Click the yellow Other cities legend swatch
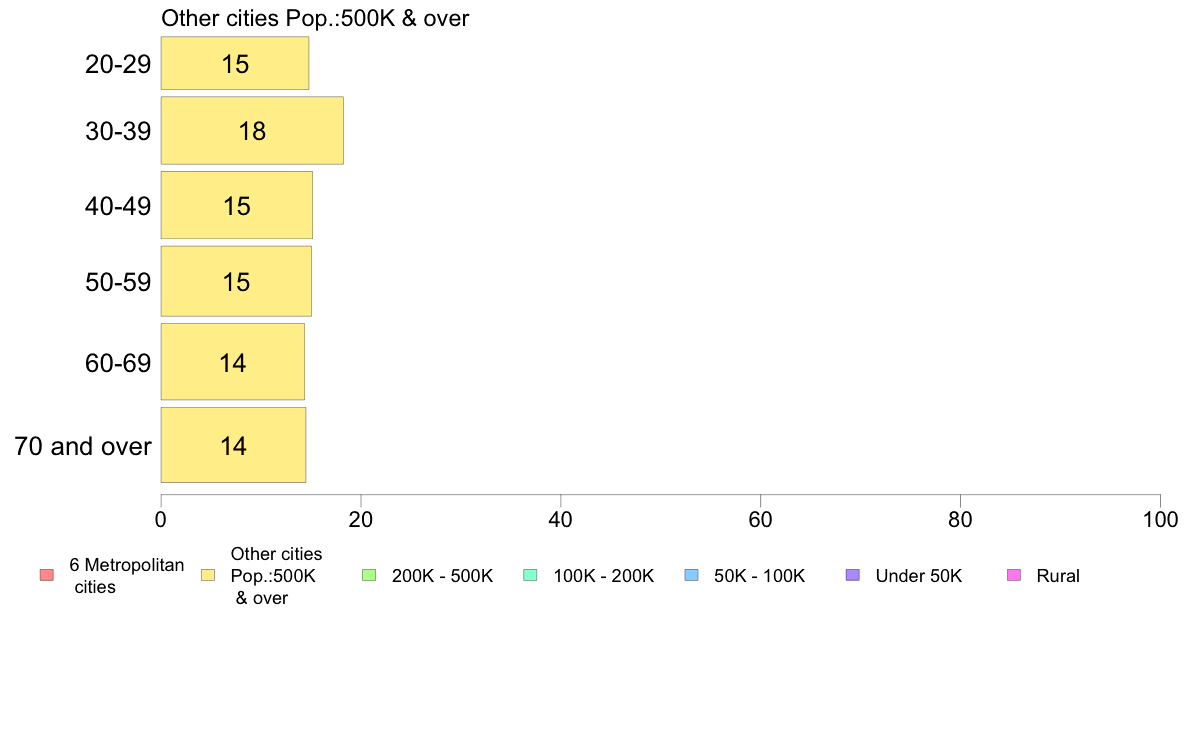This screenshot has width=1188, height=736. [x=208, y=575]
